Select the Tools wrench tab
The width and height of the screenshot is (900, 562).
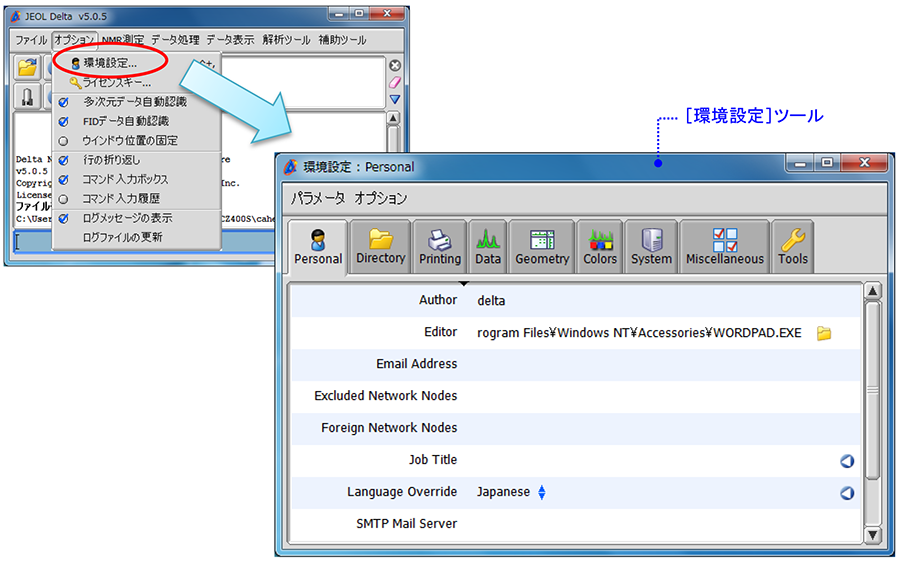(x=792, y=246)
